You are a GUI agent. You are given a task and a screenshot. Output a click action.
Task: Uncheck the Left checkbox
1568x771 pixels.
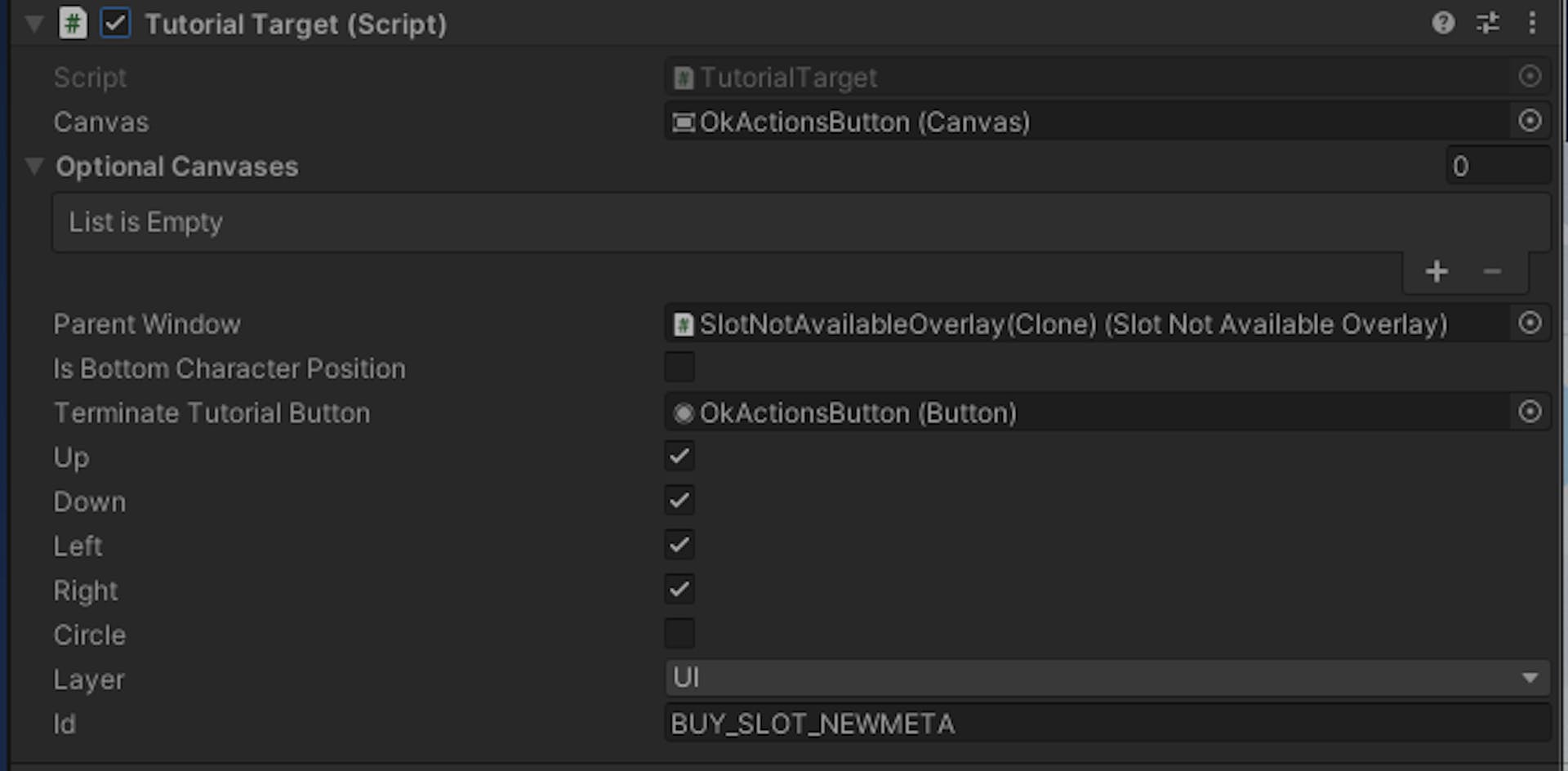(679, 545)
